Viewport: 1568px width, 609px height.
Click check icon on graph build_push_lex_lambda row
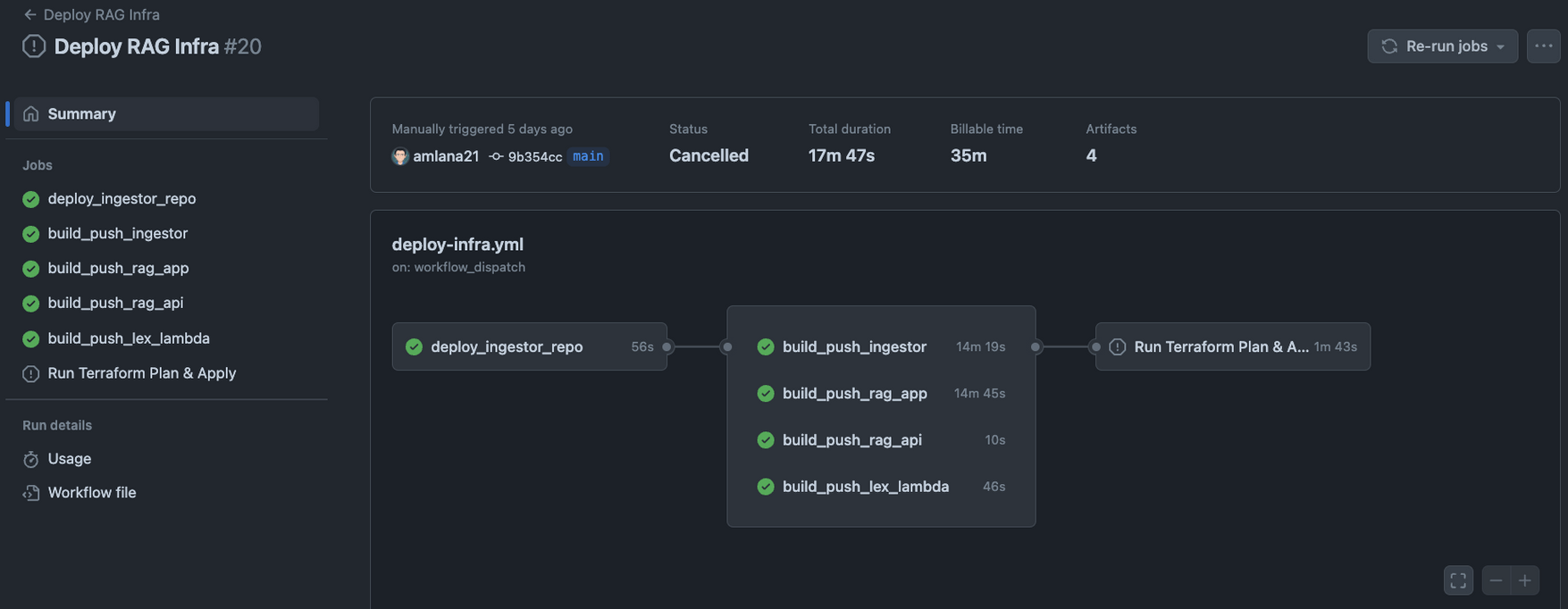tap(766, 486)
